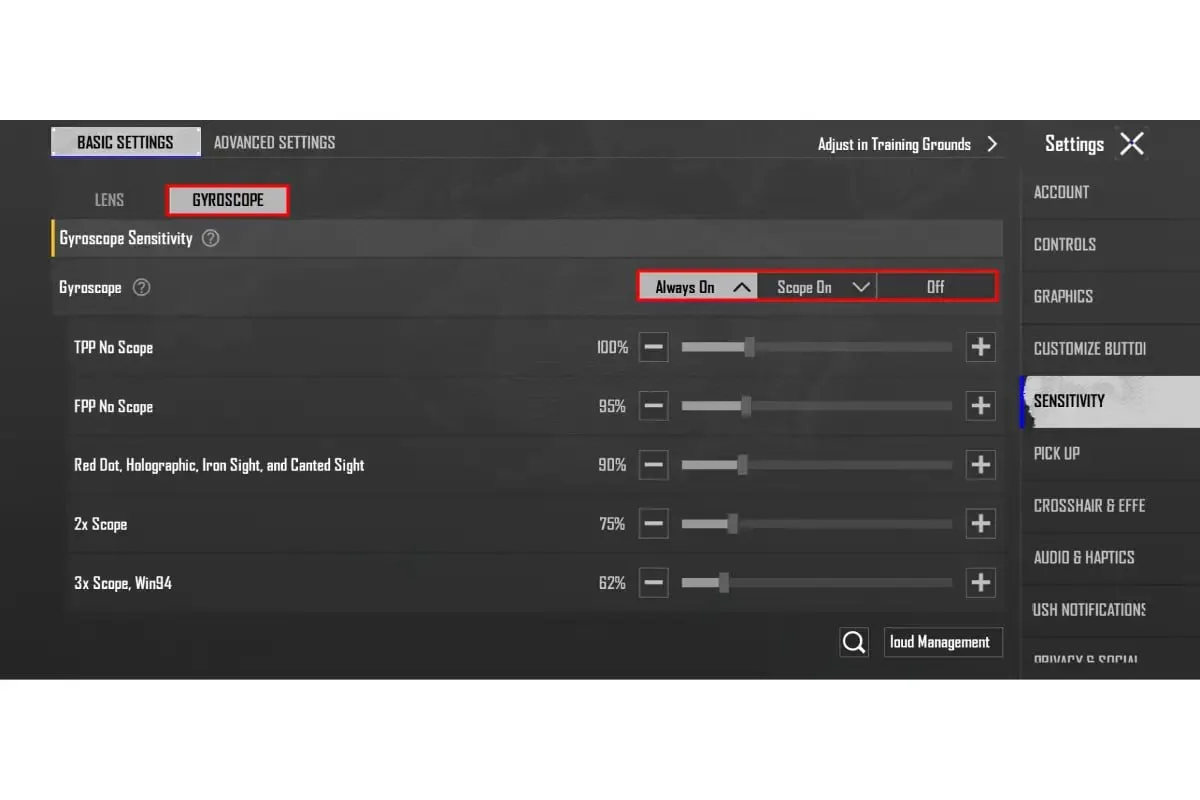This screenshot has width=1200, height=800.
Task: Click the Red Dot, Holographic sensitivity slider
Action: 816,465
